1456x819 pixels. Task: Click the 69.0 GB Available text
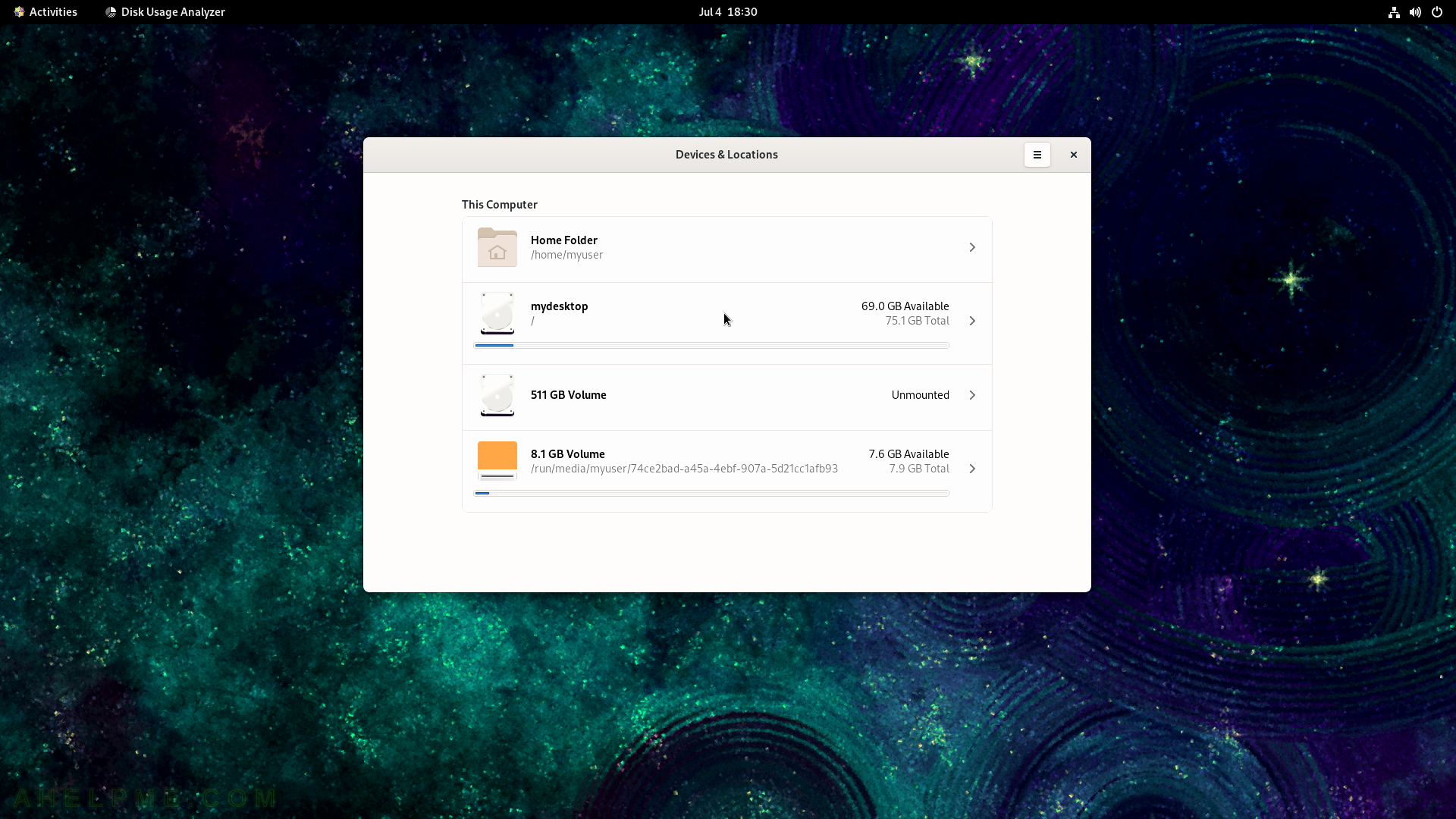tap(905, 306)
